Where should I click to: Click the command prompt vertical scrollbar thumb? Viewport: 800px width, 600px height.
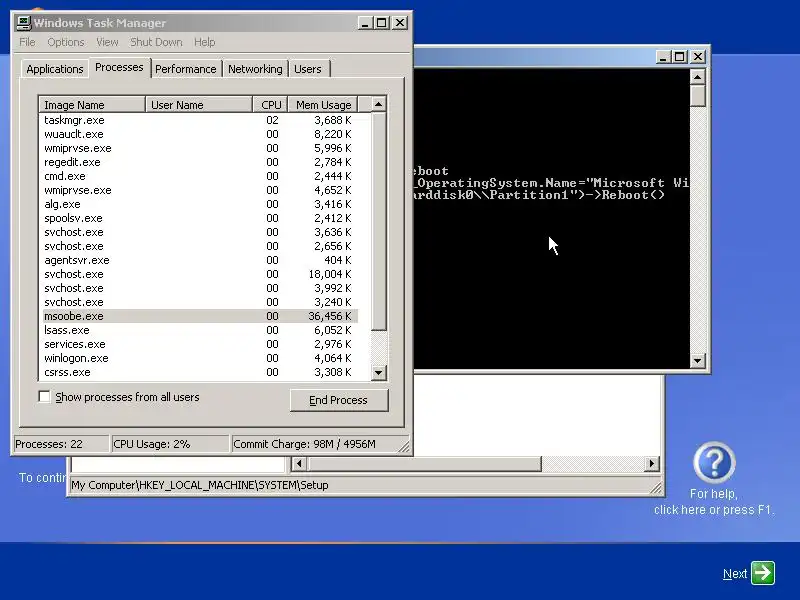[697, 95]
